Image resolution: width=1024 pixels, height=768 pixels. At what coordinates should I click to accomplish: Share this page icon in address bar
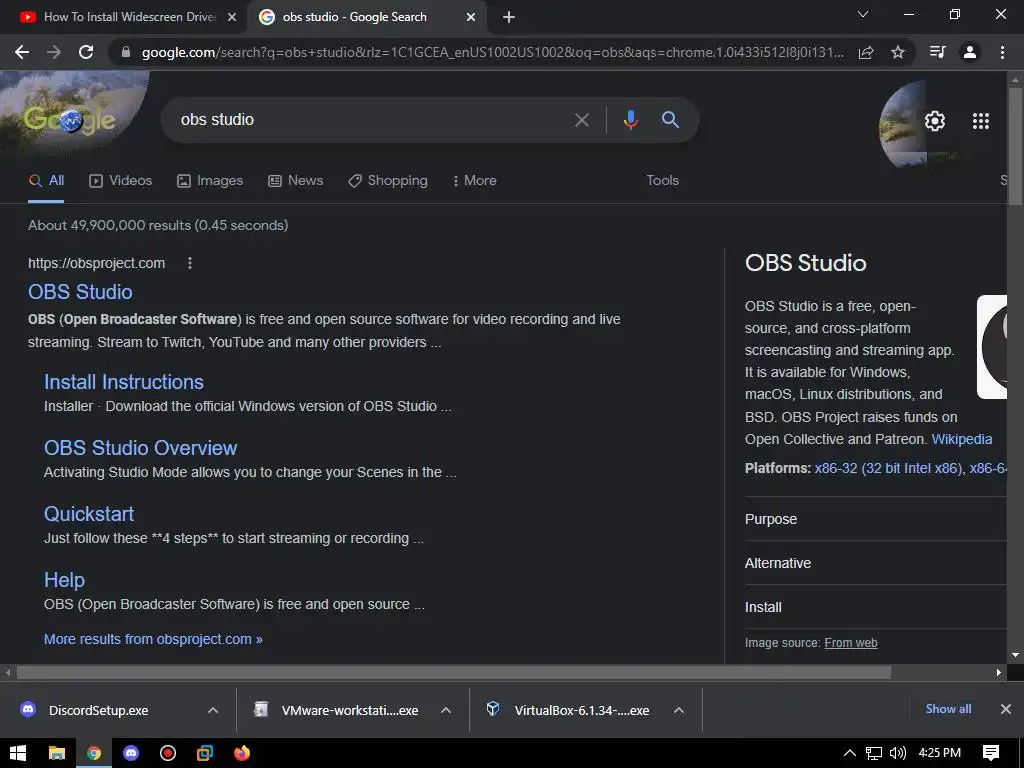(866, 52)
